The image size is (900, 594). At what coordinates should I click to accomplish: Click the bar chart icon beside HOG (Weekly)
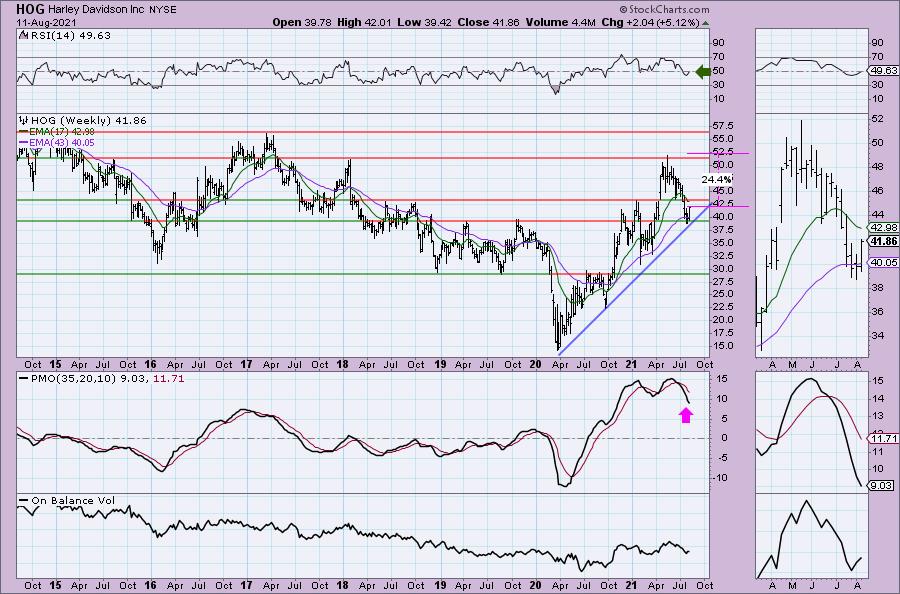point(24,121)
